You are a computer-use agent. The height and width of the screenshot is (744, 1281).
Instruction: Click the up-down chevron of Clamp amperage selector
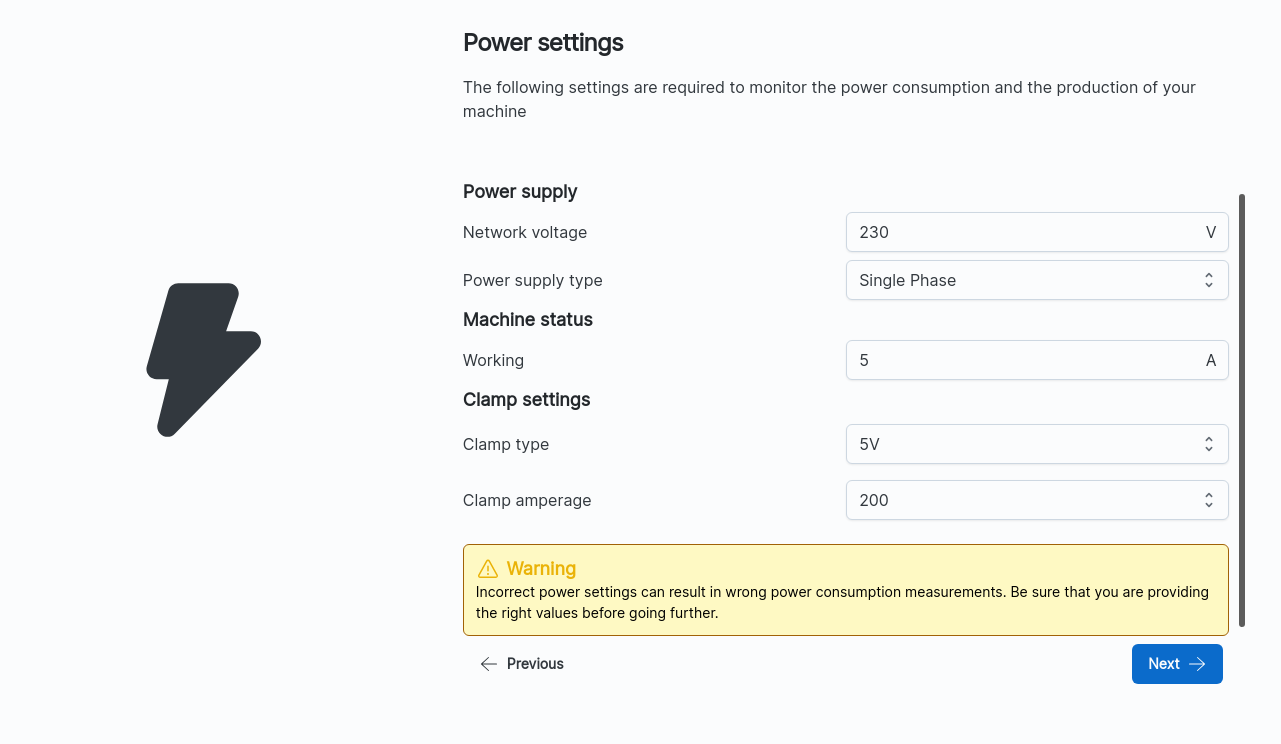point(1209,500)
